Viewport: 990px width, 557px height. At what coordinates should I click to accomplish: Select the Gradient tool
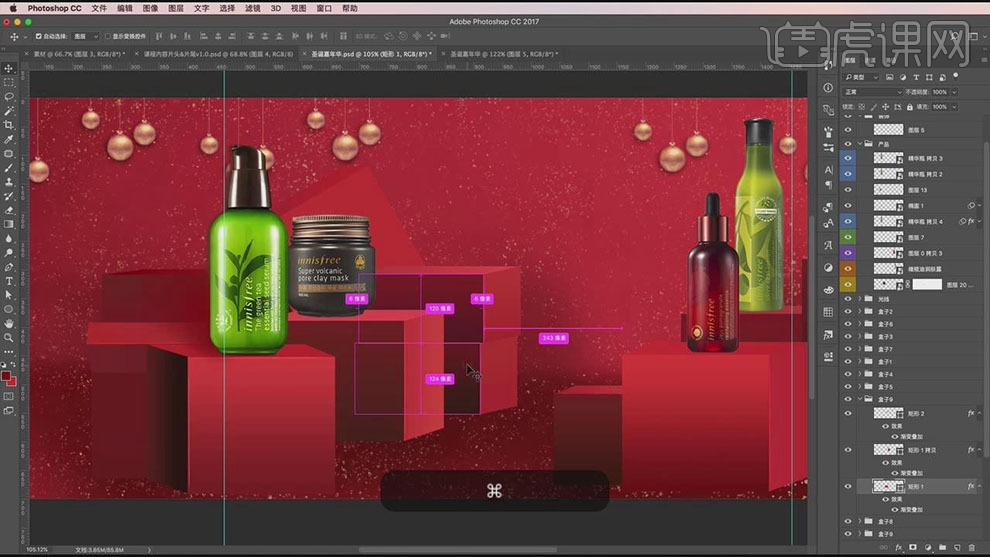click(x=9, y=224)
